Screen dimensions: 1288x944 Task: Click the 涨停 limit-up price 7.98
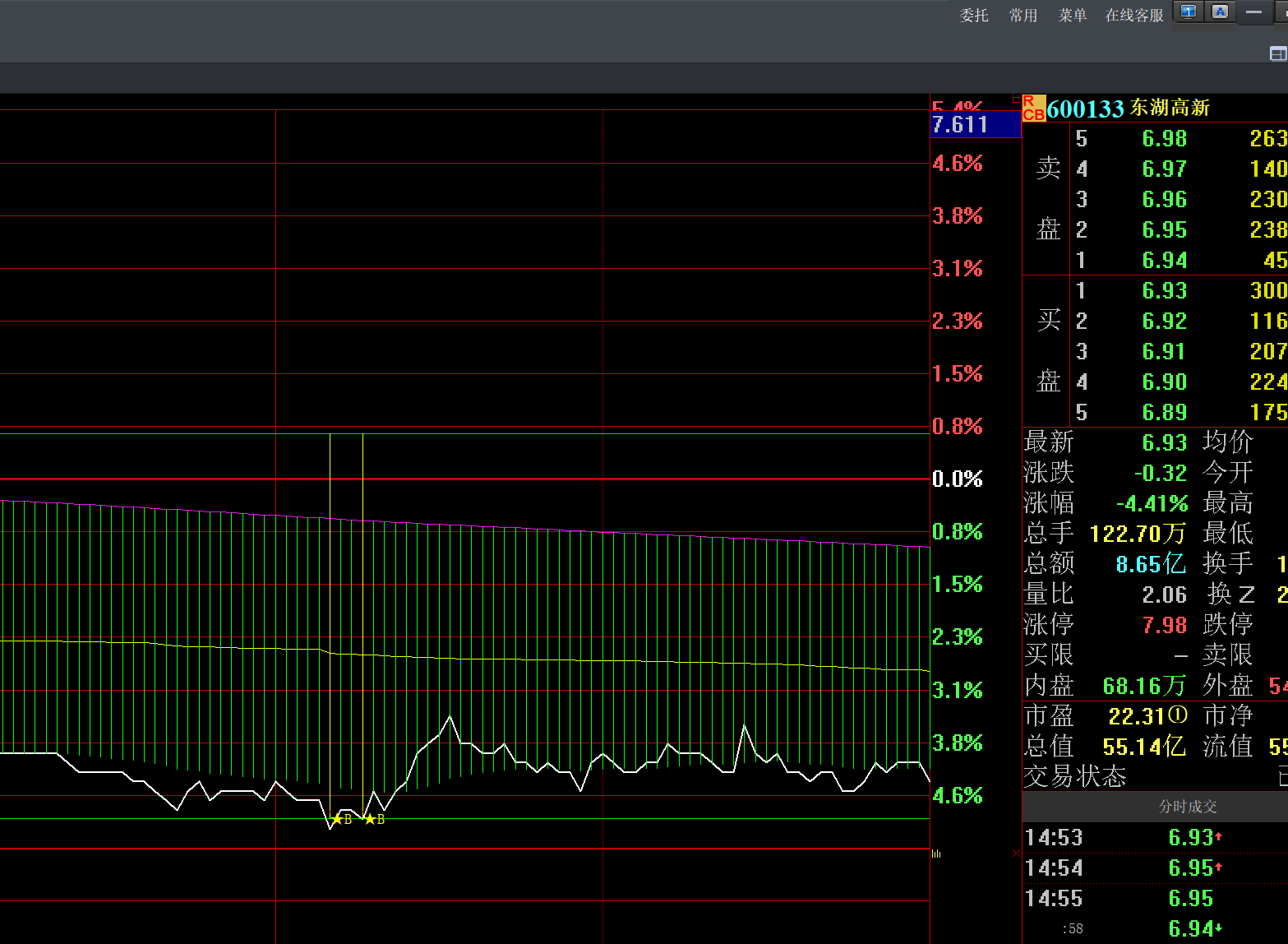pos(1165,626)
